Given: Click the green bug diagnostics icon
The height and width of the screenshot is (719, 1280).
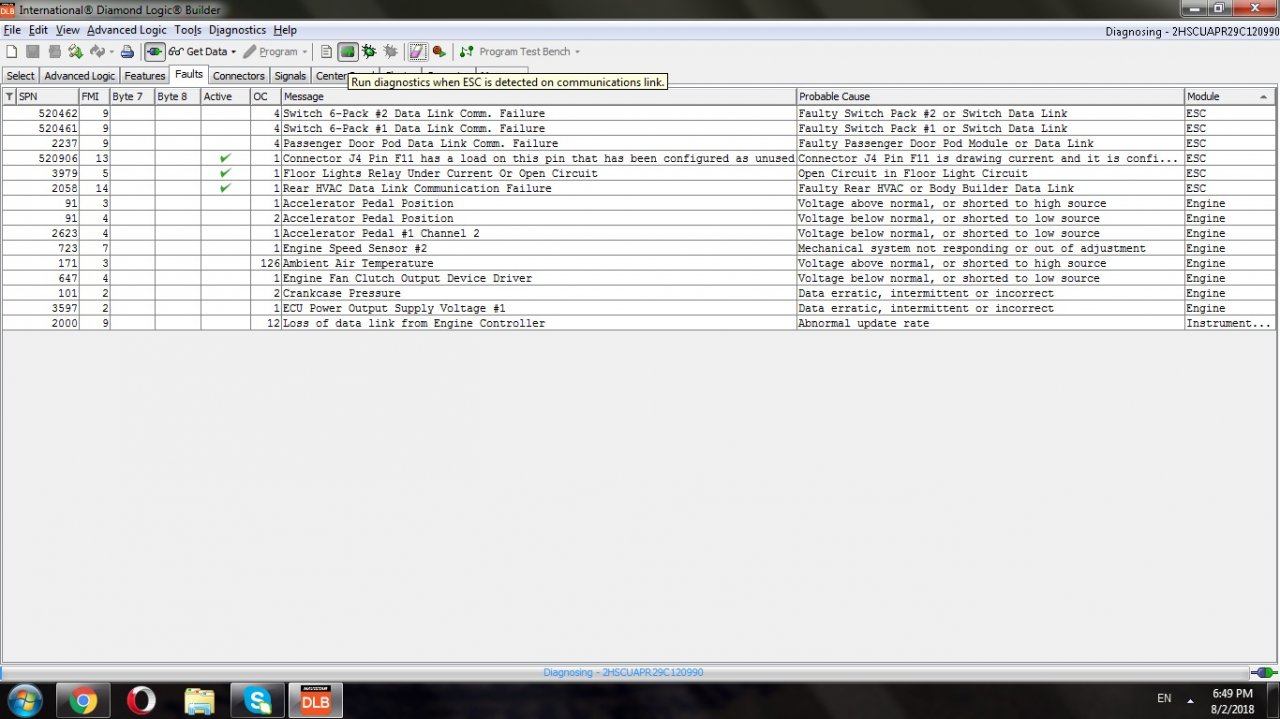Looking at the screenshot, I should 369,52.
